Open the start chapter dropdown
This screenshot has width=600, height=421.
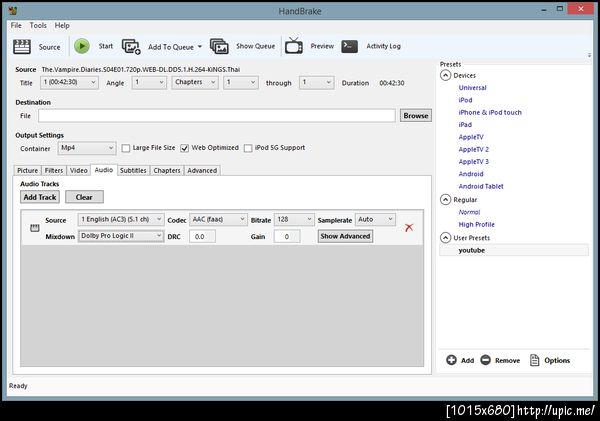point(241,83)
